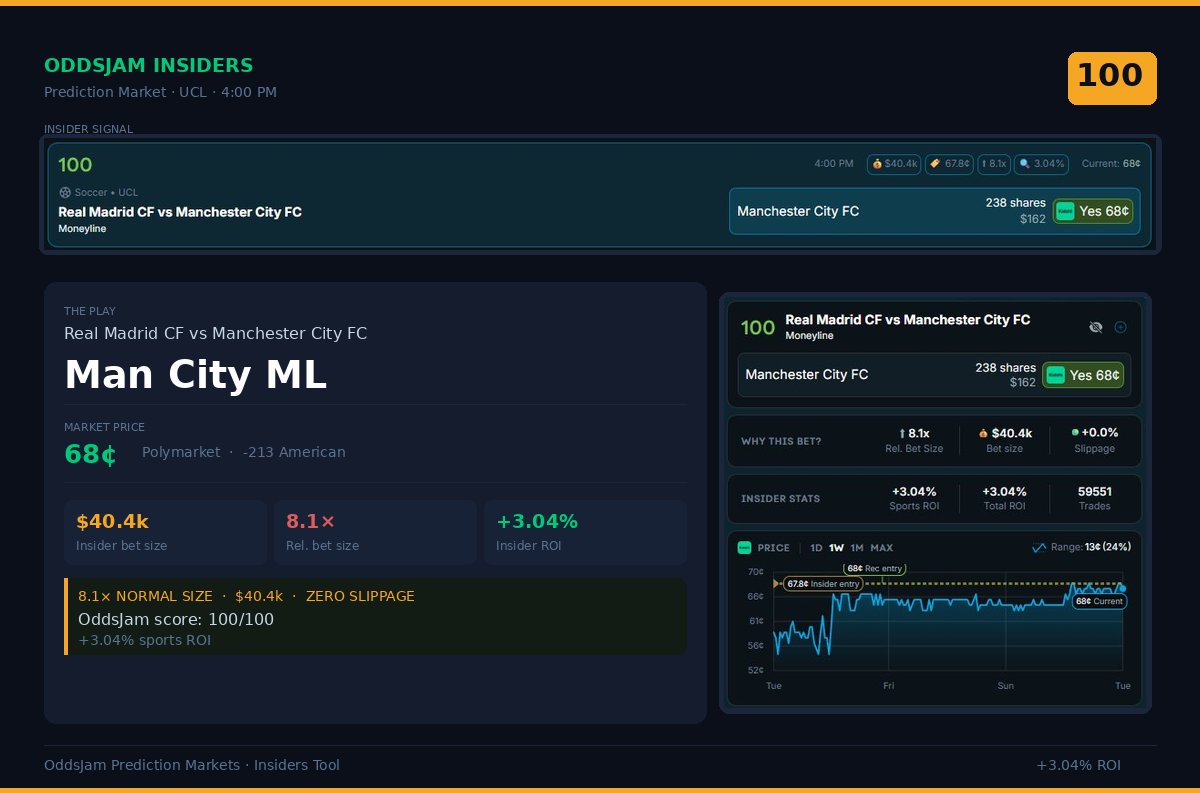Click the money bag $40.4k chip in signal bar
The image size is (1200, 793).
[894, 164]
